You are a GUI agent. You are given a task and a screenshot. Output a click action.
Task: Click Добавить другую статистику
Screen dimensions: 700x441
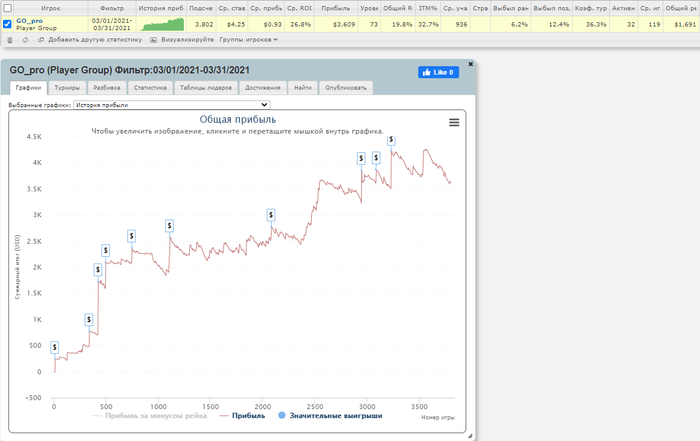95,40
